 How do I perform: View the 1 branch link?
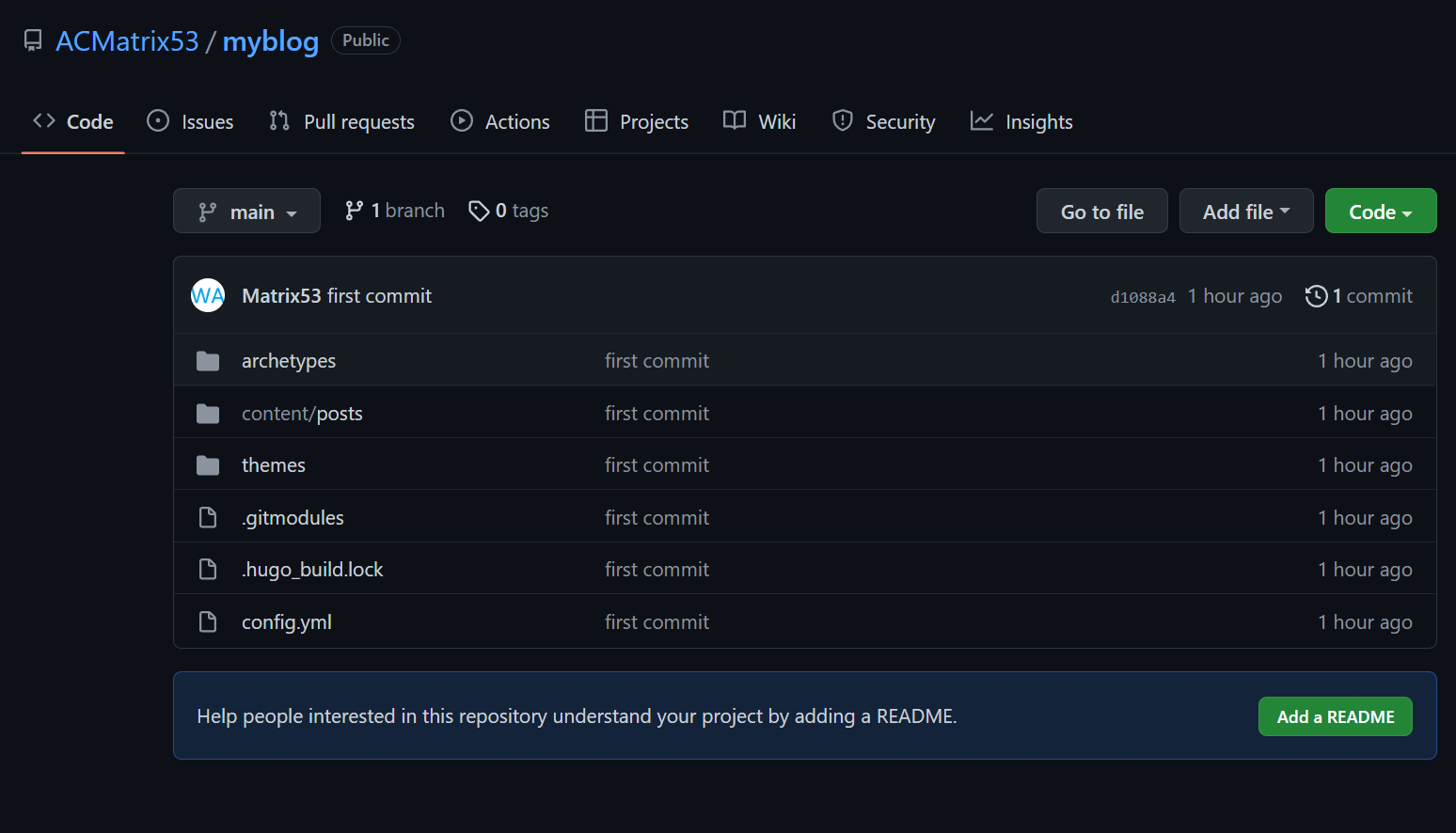coord(395,211)
